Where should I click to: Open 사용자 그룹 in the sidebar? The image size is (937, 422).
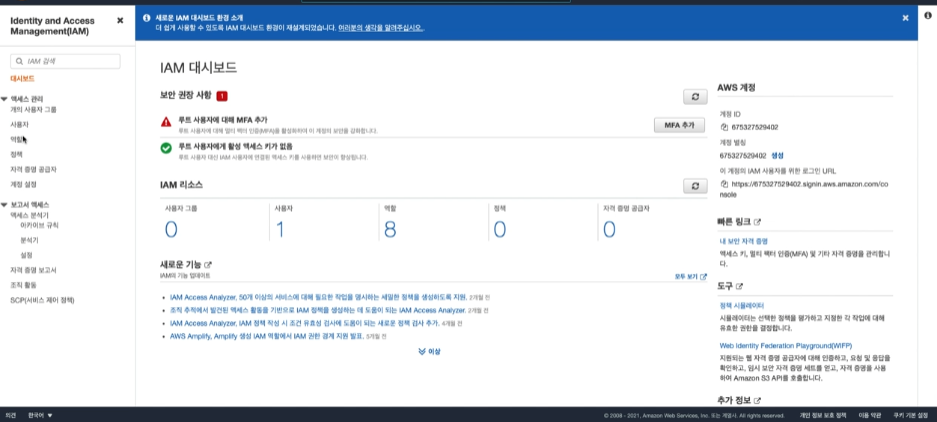[33, 110]
